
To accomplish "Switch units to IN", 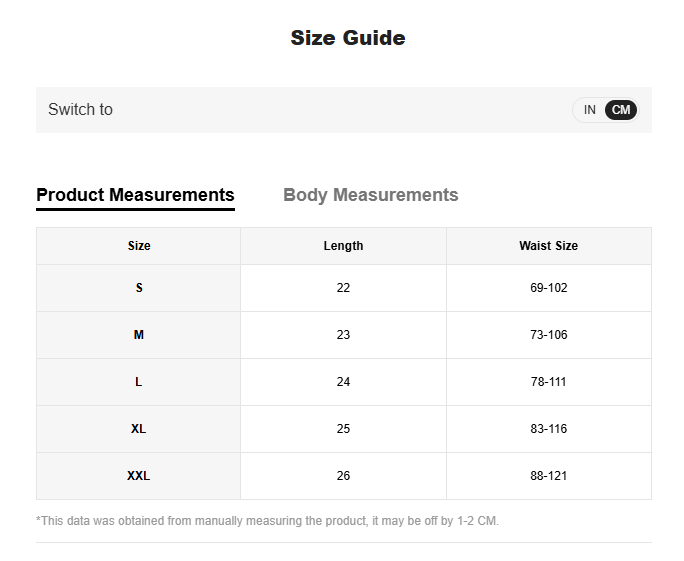I will coord(589,110).
